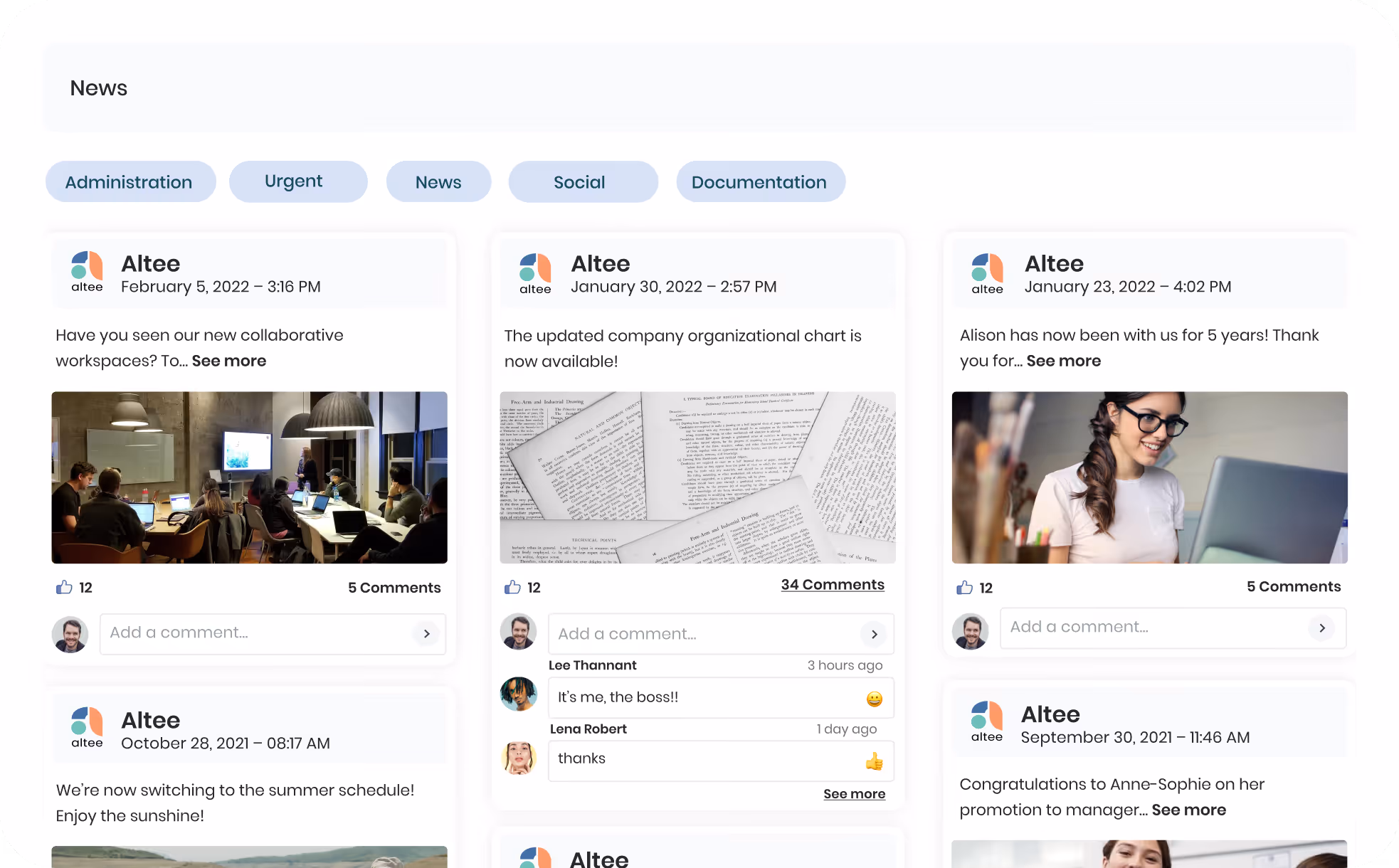The width and height of the screenshot is (1399, 868).
Task: Like the January 30, 2022 post
Action: [x=512, y=587]
